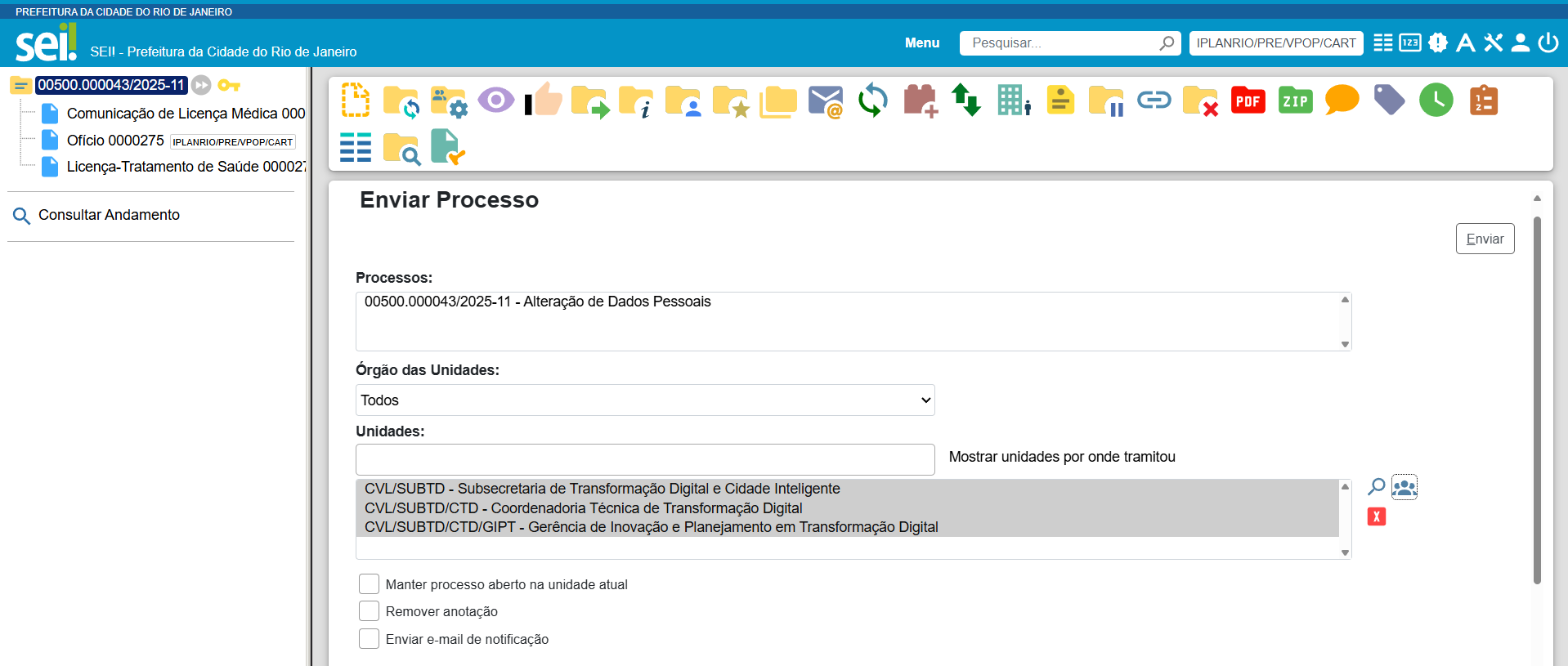Click the tag marker icon

click(1389, 101)
